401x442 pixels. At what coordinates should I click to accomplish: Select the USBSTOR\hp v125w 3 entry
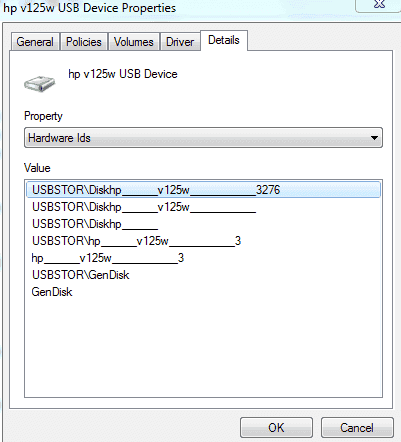(203, 241)
